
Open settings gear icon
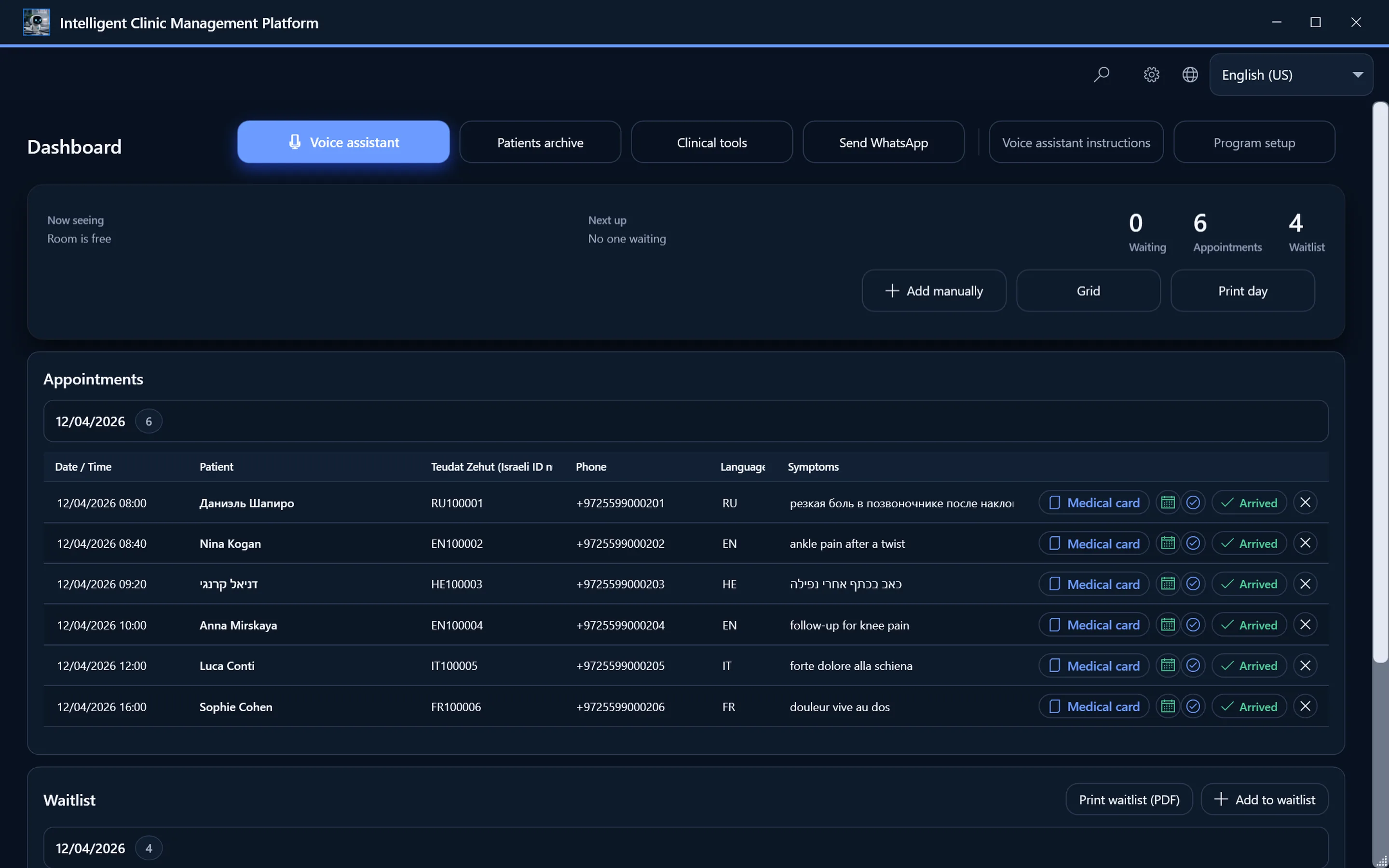tap(1151, 75)
